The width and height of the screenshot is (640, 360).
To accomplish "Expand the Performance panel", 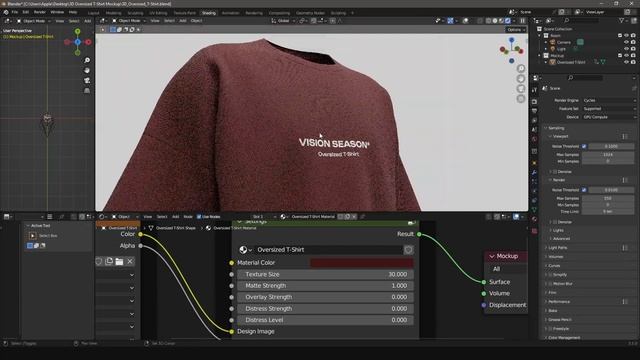I will (559, 302).
